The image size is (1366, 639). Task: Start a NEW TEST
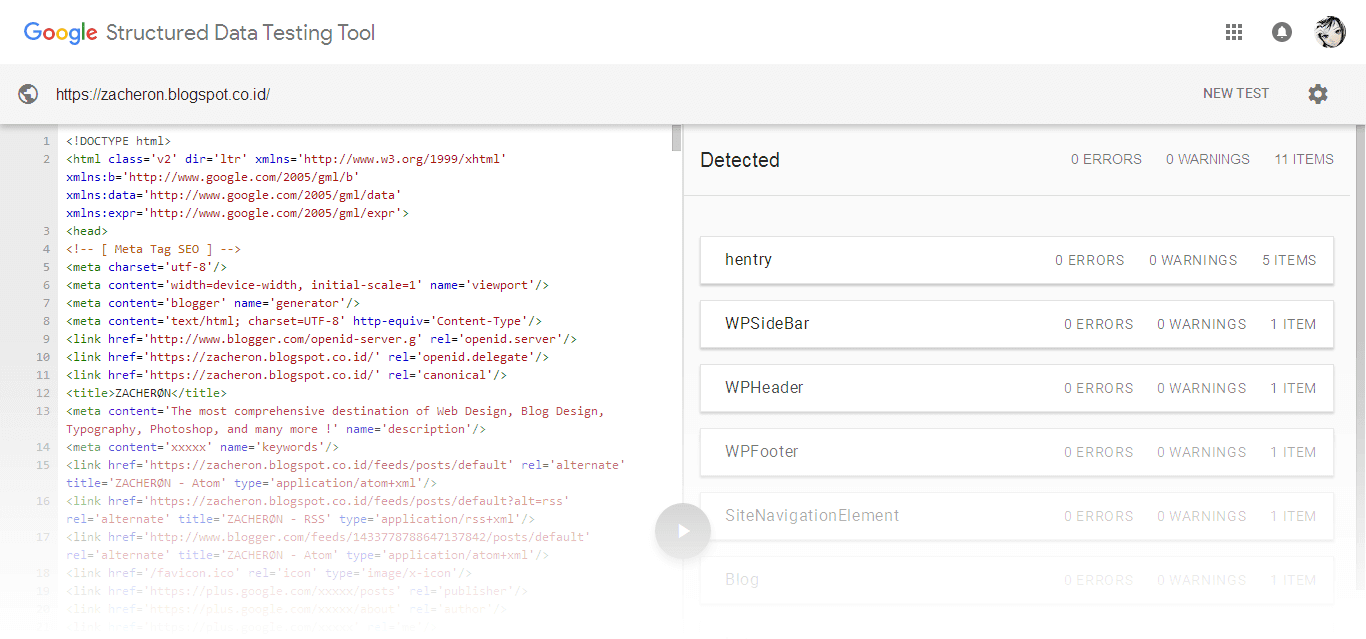1236,93
